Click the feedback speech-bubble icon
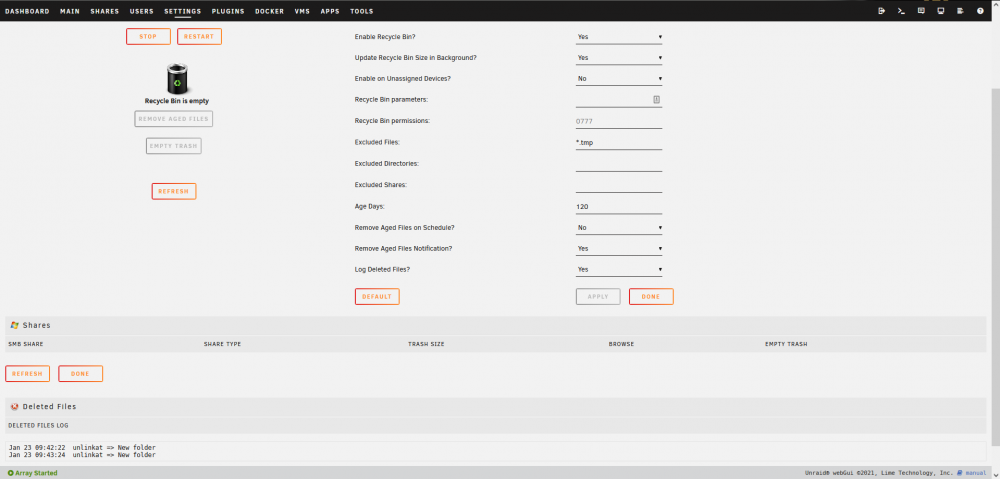The height and width of the screenshot is (479, 1000). coord(921,11)
